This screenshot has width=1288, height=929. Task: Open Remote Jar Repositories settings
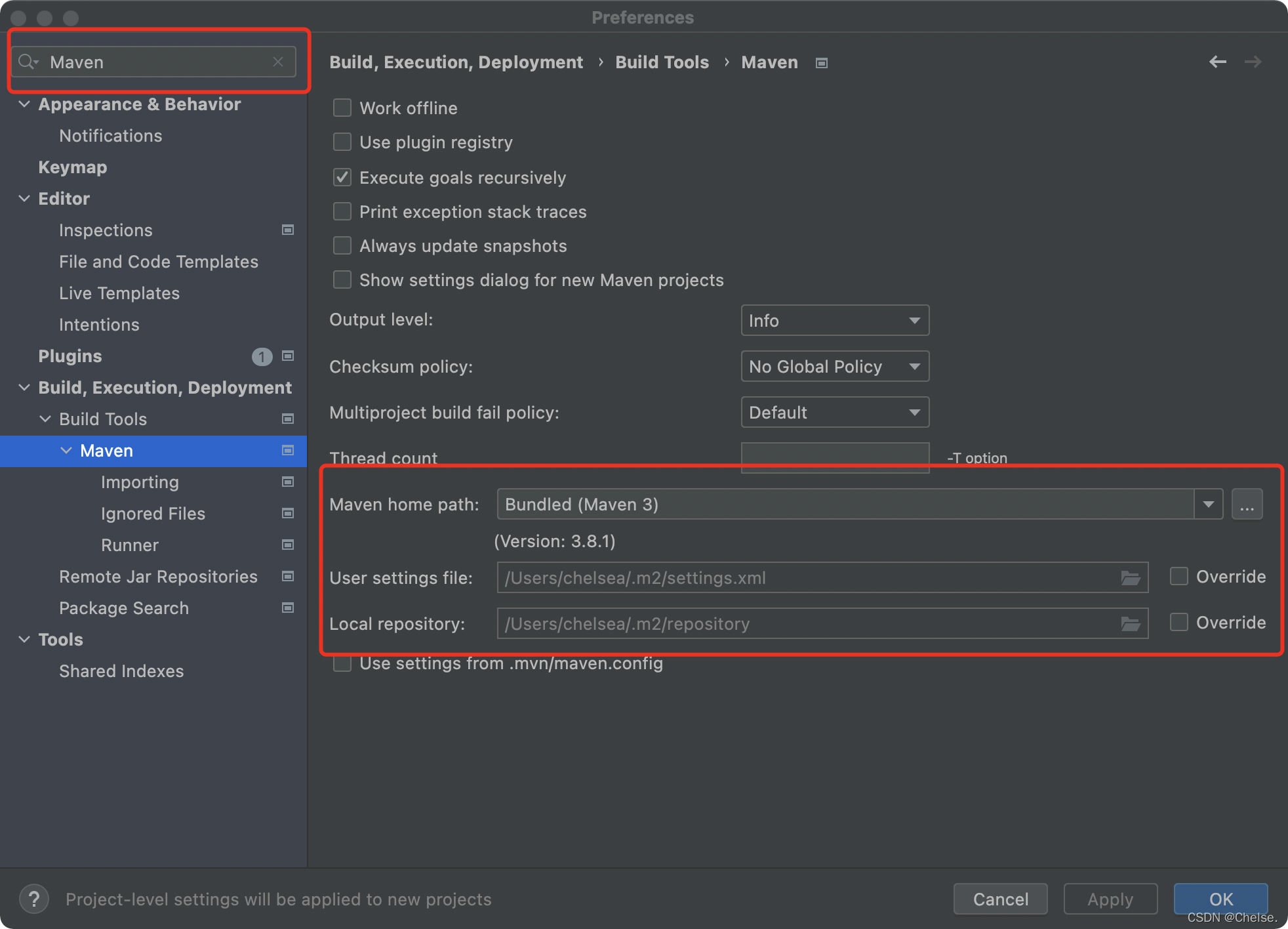(158, 577)
